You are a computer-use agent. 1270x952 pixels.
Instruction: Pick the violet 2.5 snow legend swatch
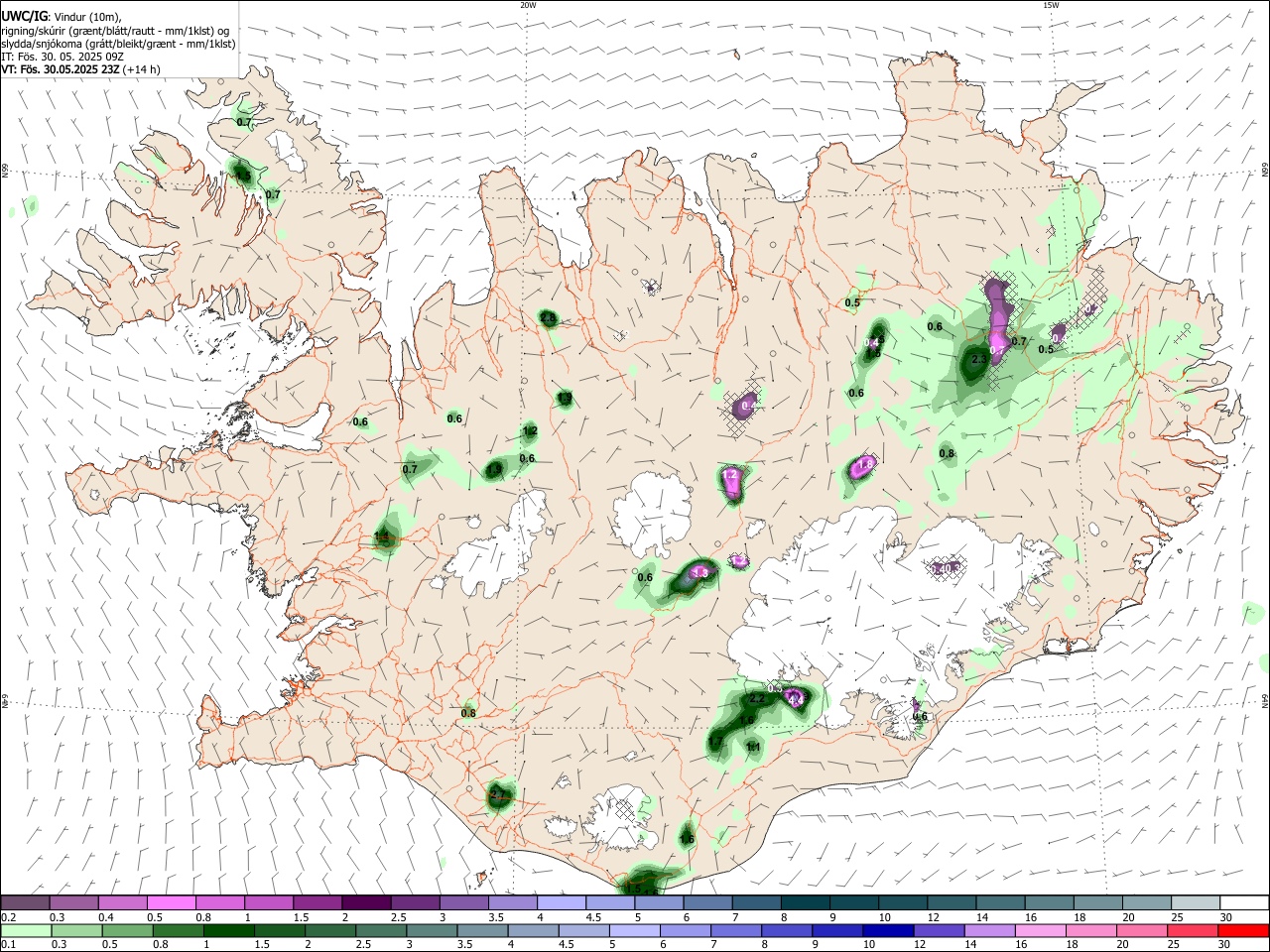(x=414, y=902)
